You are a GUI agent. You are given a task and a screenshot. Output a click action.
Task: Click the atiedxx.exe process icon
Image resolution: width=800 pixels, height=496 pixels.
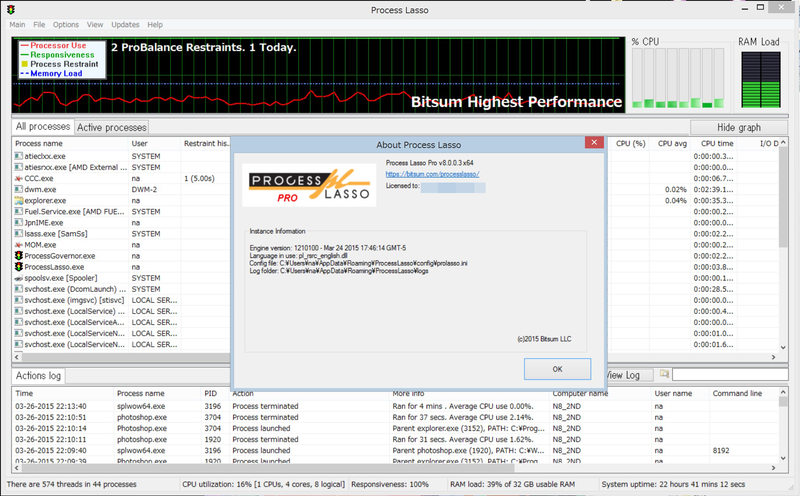(19, 156)
